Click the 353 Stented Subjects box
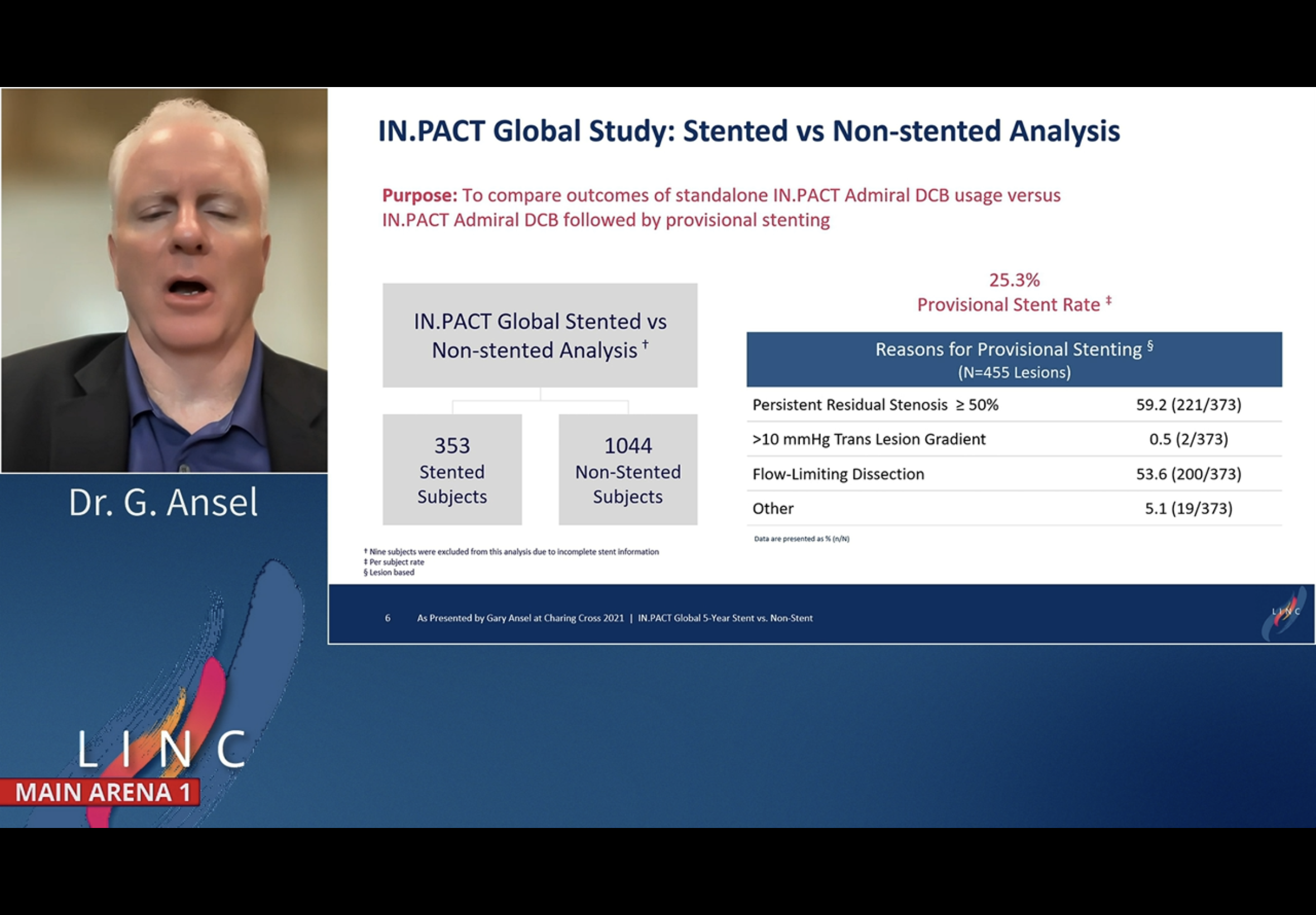This screenshot has height=915, width=1316. click(452, 470)
